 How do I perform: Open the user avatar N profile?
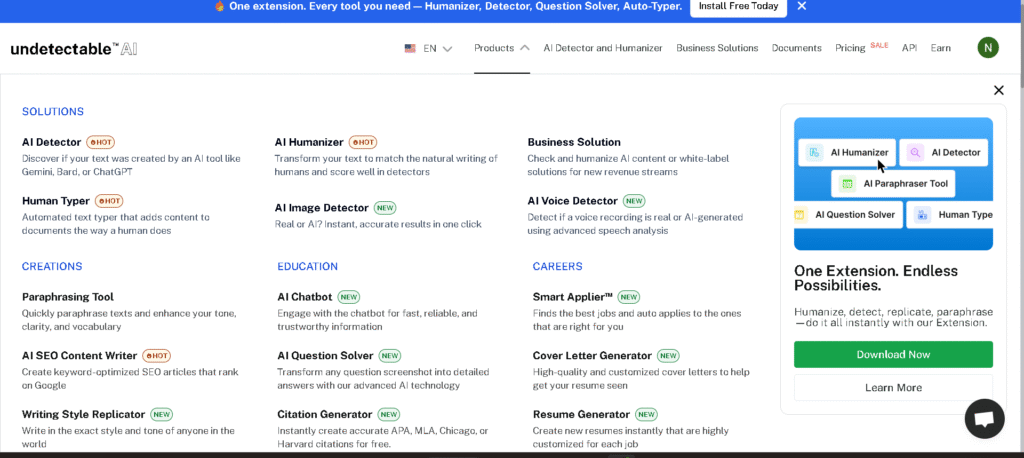coord(987,48)
